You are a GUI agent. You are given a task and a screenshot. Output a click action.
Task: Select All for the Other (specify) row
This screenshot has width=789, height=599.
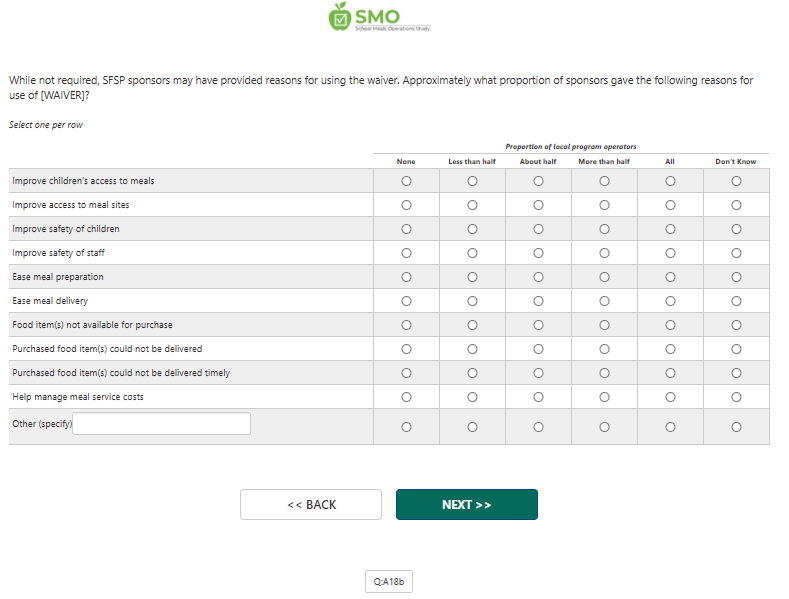click(x=670, y=427)
